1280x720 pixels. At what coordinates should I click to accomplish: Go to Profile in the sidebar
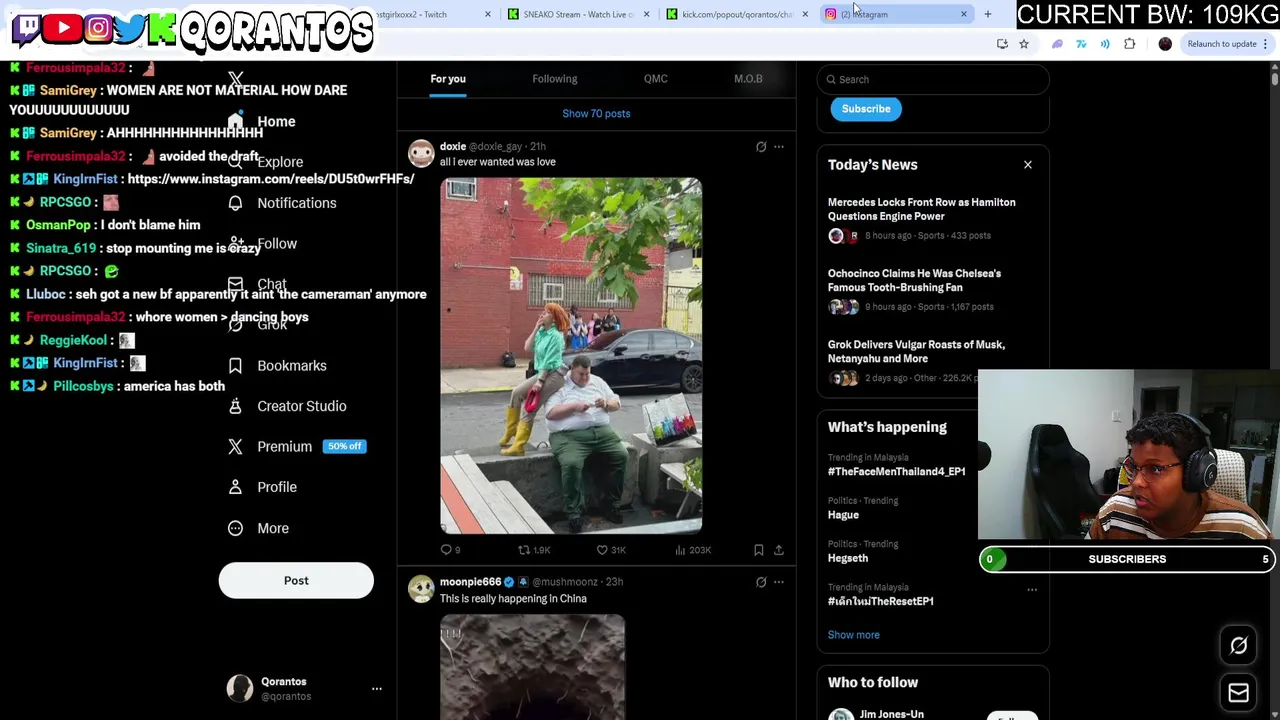(x=262, y=487)
